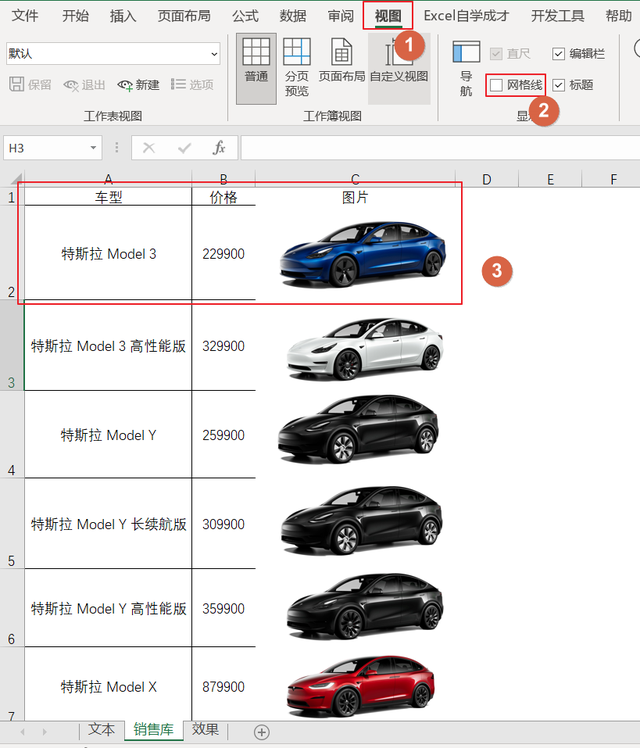
Task: Switch to the 文本 sheet tab
Action: pyautogui.click(x=102, y=730)
